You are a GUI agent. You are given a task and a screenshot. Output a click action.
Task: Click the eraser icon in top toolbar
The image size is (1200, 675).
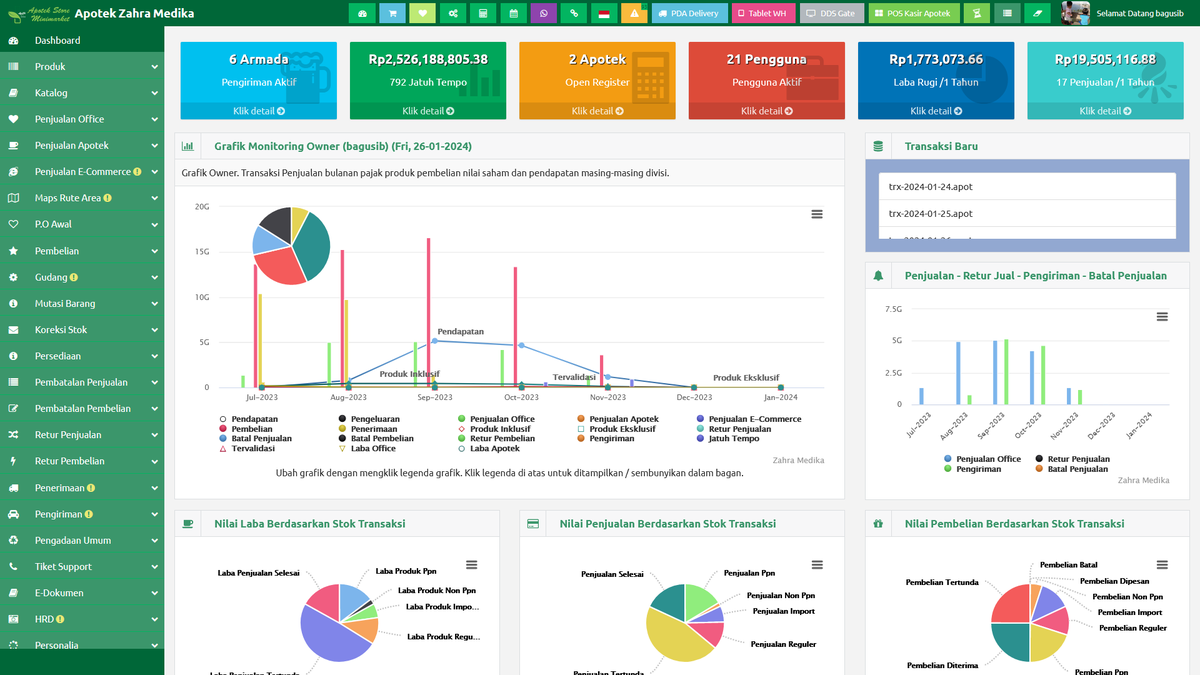[x=1037, y=13]
